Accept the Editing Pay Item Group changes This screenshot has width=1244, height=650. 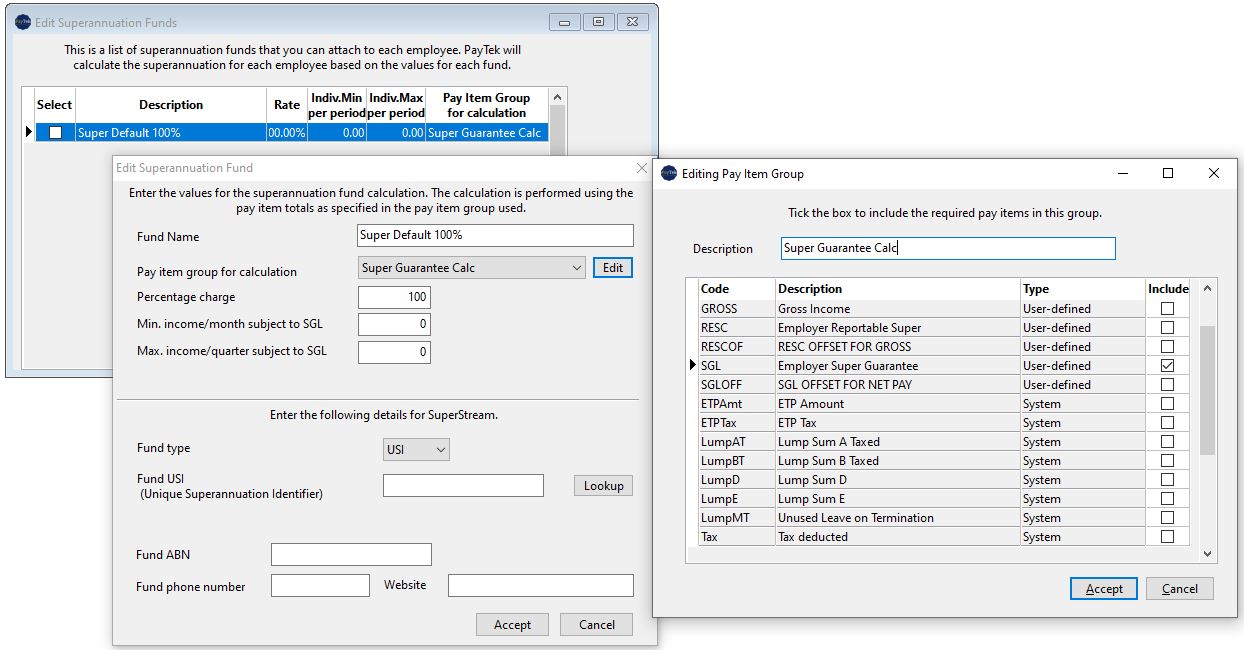1104,589
